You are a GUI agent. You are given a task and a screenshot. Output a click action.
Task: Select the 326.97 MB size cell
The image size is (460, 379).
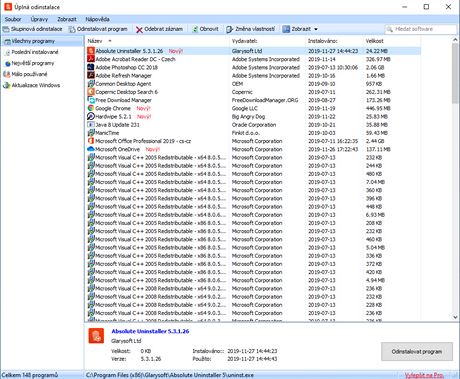click(378, 59)
